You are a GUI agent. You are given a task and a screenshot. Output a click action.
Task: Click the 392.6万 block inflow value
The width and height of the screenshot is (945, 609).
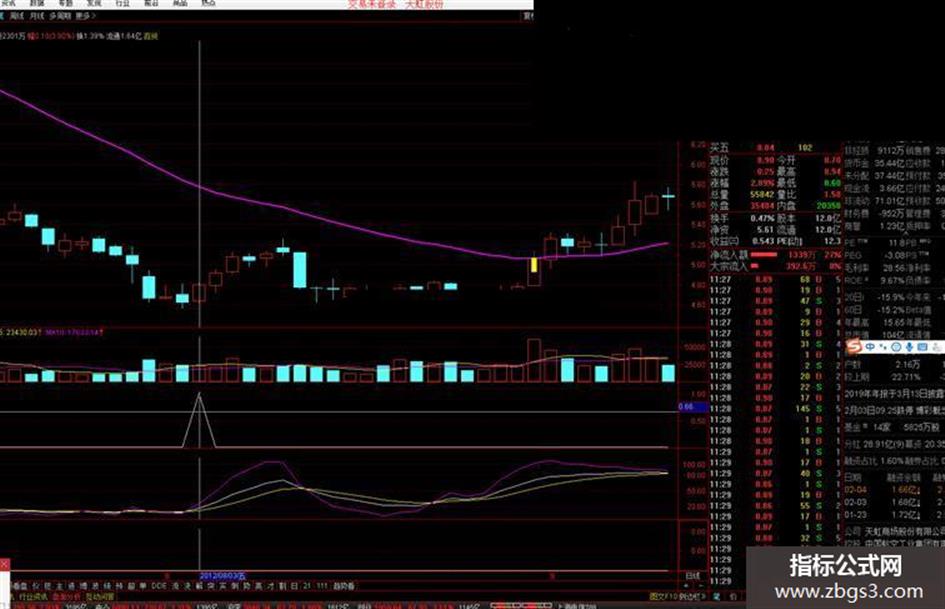(x=800, y=266)
